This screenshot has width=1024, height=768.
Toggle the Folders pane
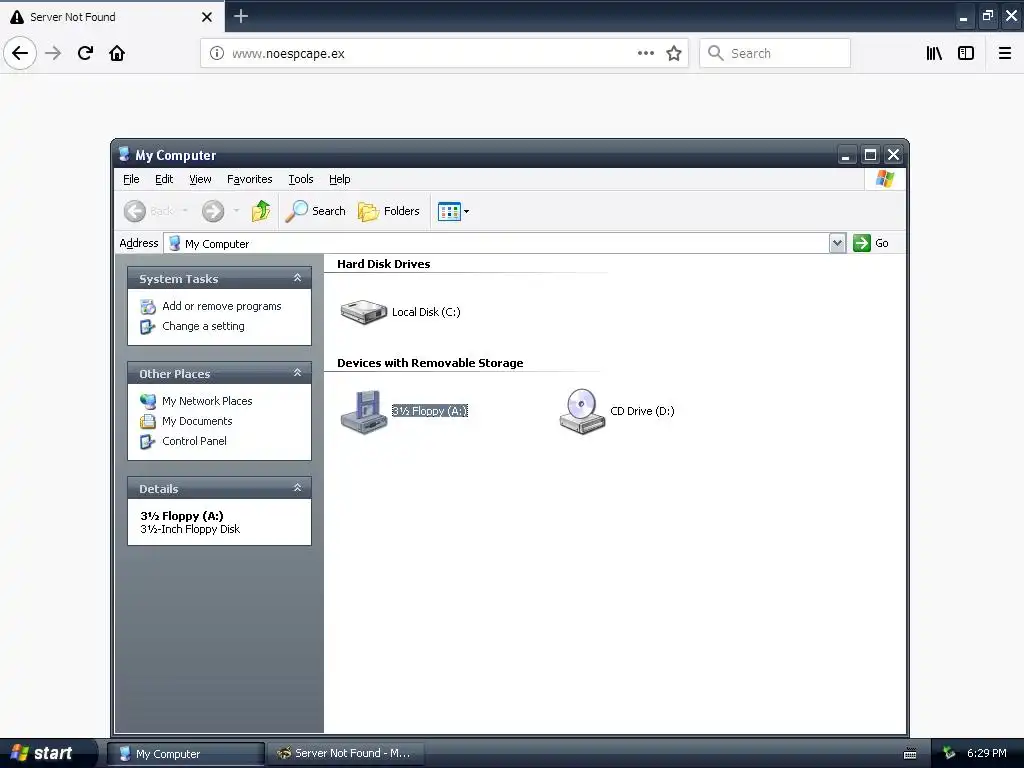[x=389, y=211]
